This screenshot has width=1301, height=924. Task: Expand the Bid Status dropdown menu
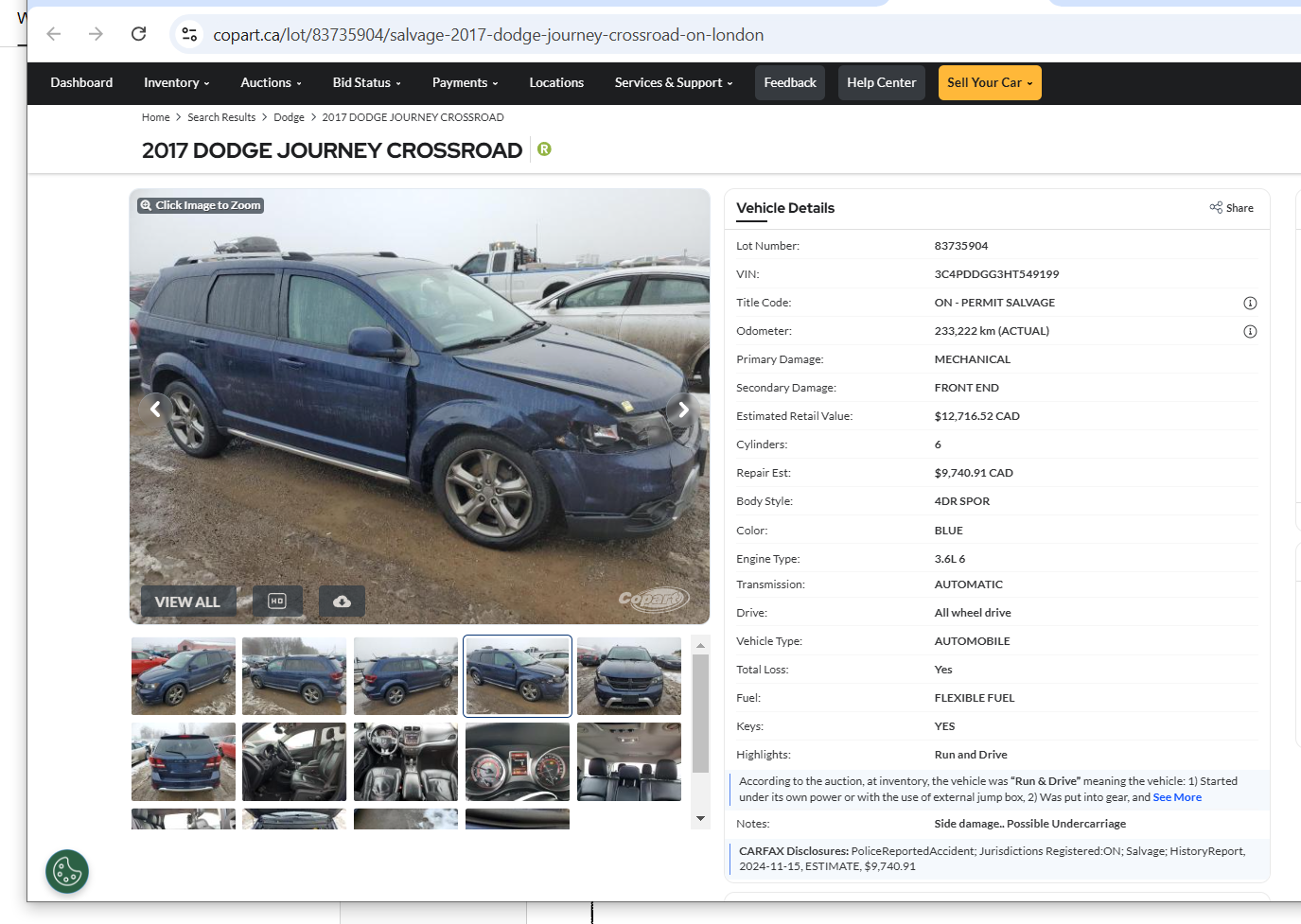367,83
